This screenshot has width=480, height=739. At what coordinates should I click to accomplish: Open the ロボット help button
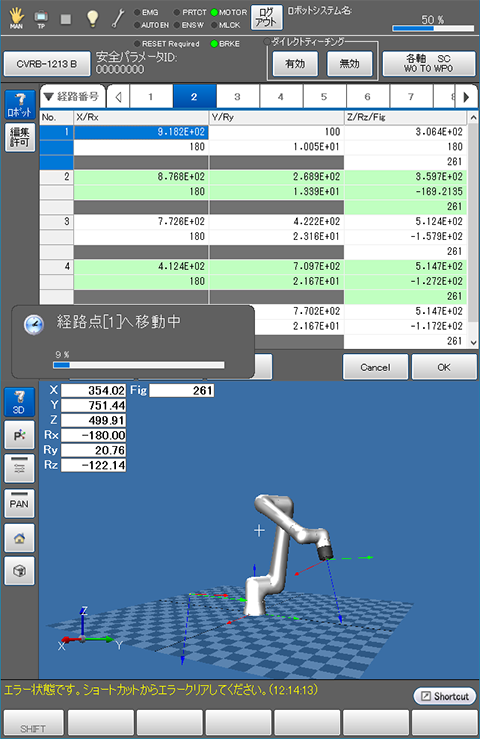pos(20,104)
